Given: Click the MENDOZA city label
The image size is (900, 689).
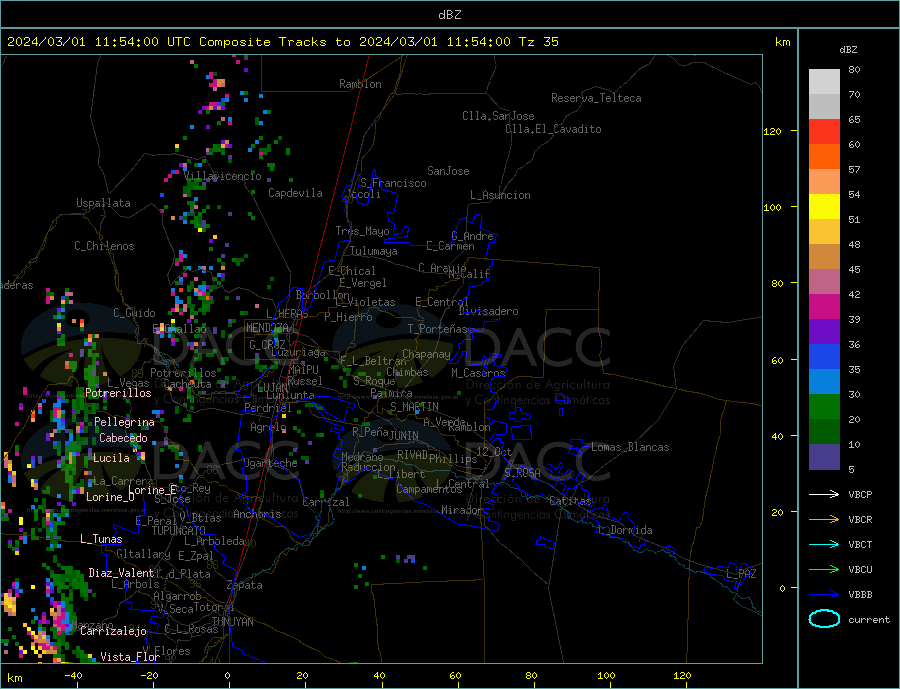Looking at the screenshot, I should click(267, 328).
